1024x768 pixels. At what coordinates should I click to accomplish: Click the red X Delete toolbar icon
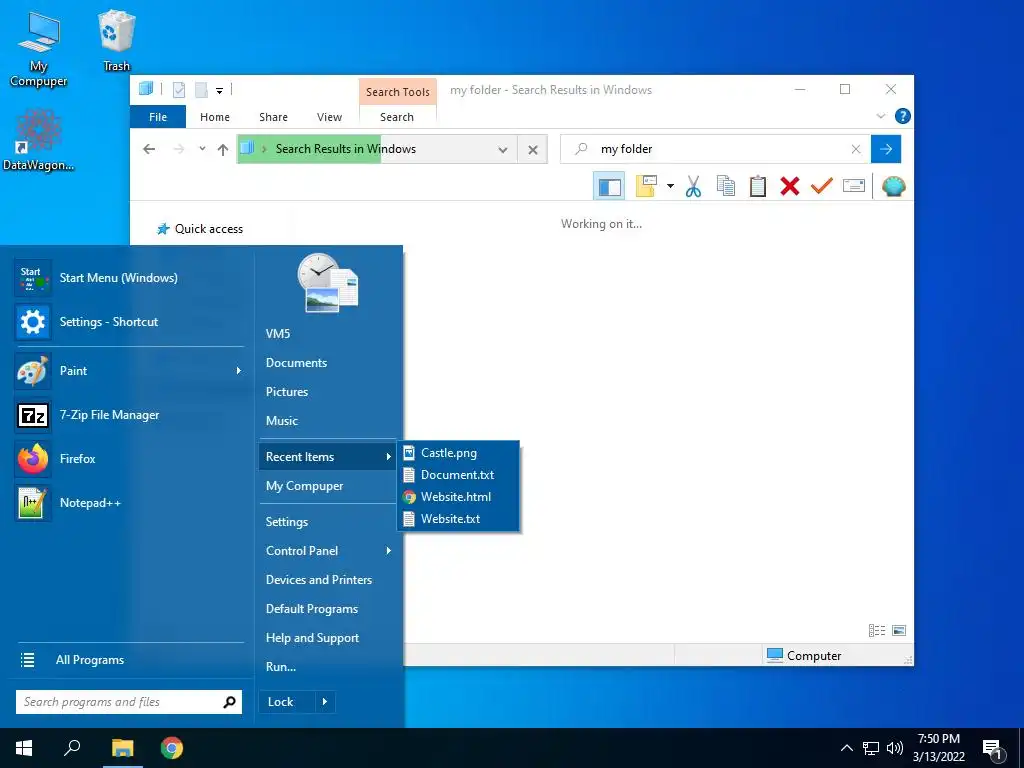[790, 186]
